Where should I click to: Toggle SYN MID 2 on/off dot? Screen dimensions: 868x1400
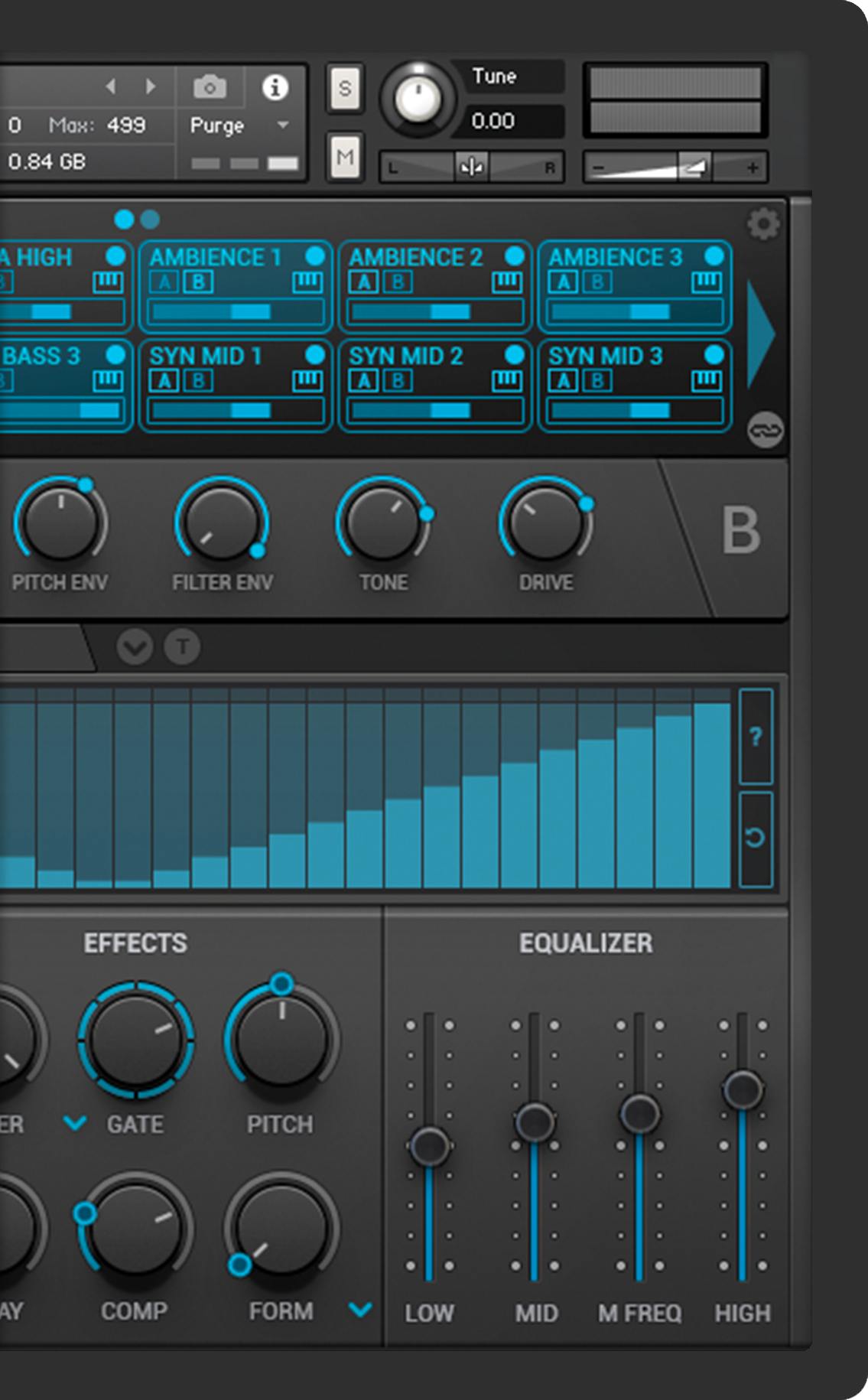515,354
